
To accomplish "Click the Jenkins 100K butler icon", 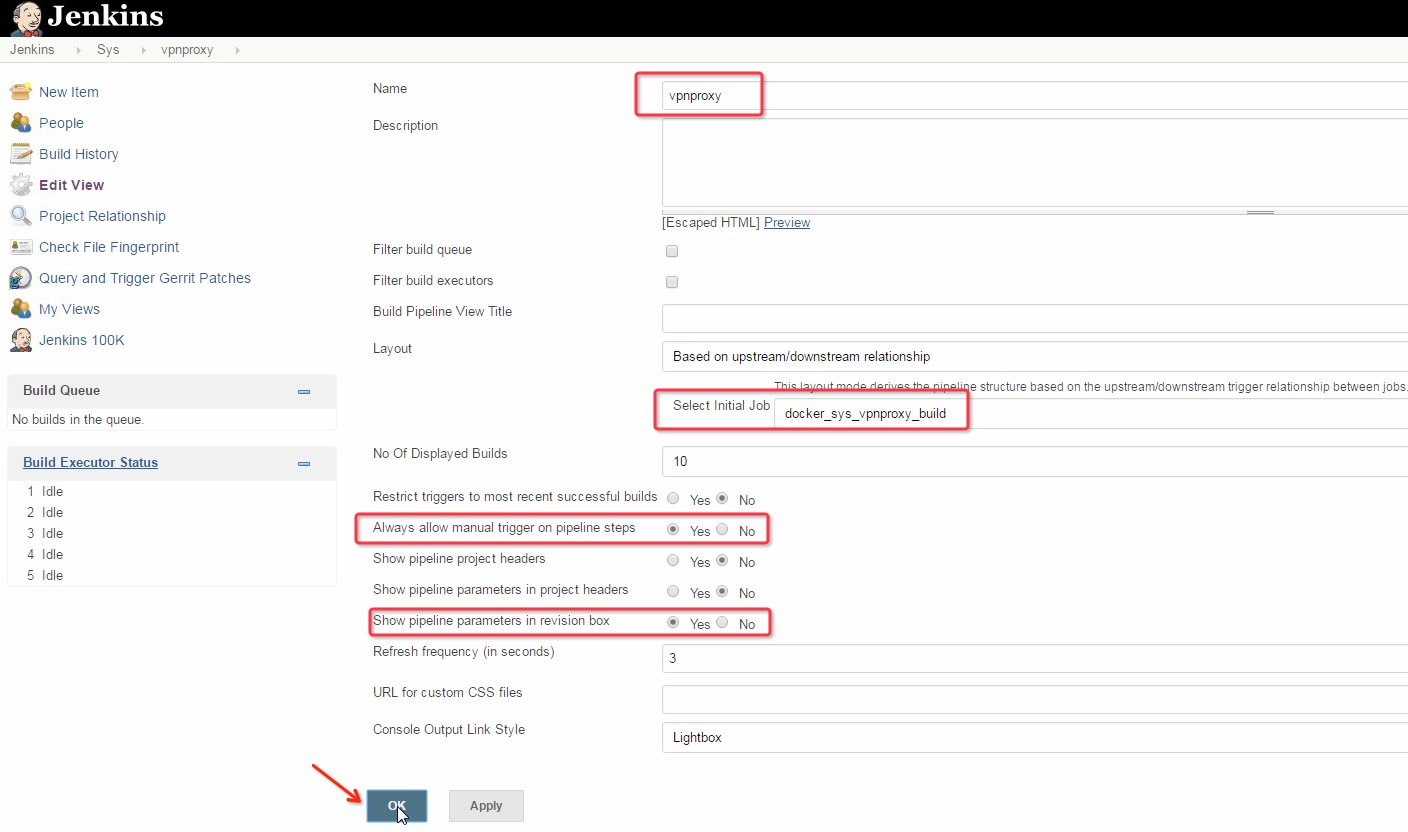I will (x=21, y=340).
